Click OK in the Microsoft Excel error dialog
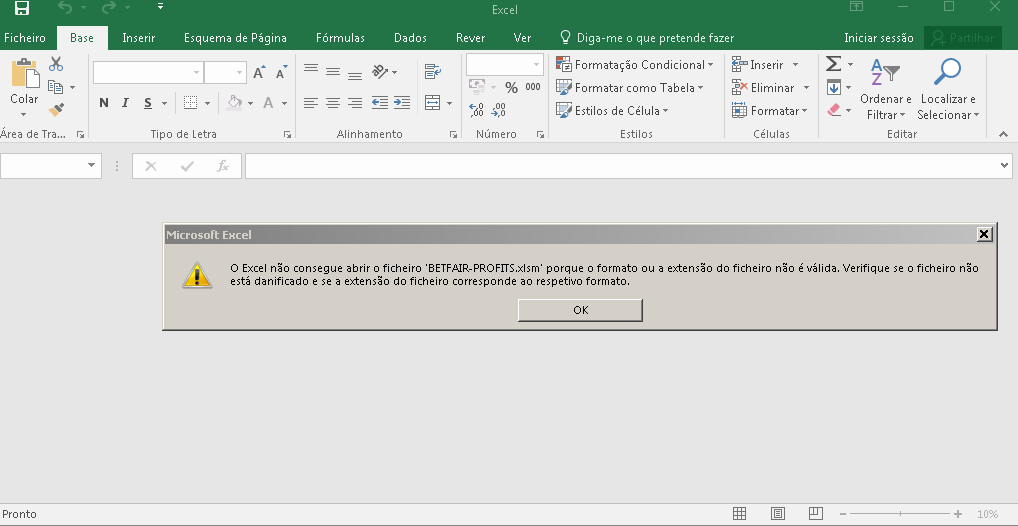 pos(580,310)
